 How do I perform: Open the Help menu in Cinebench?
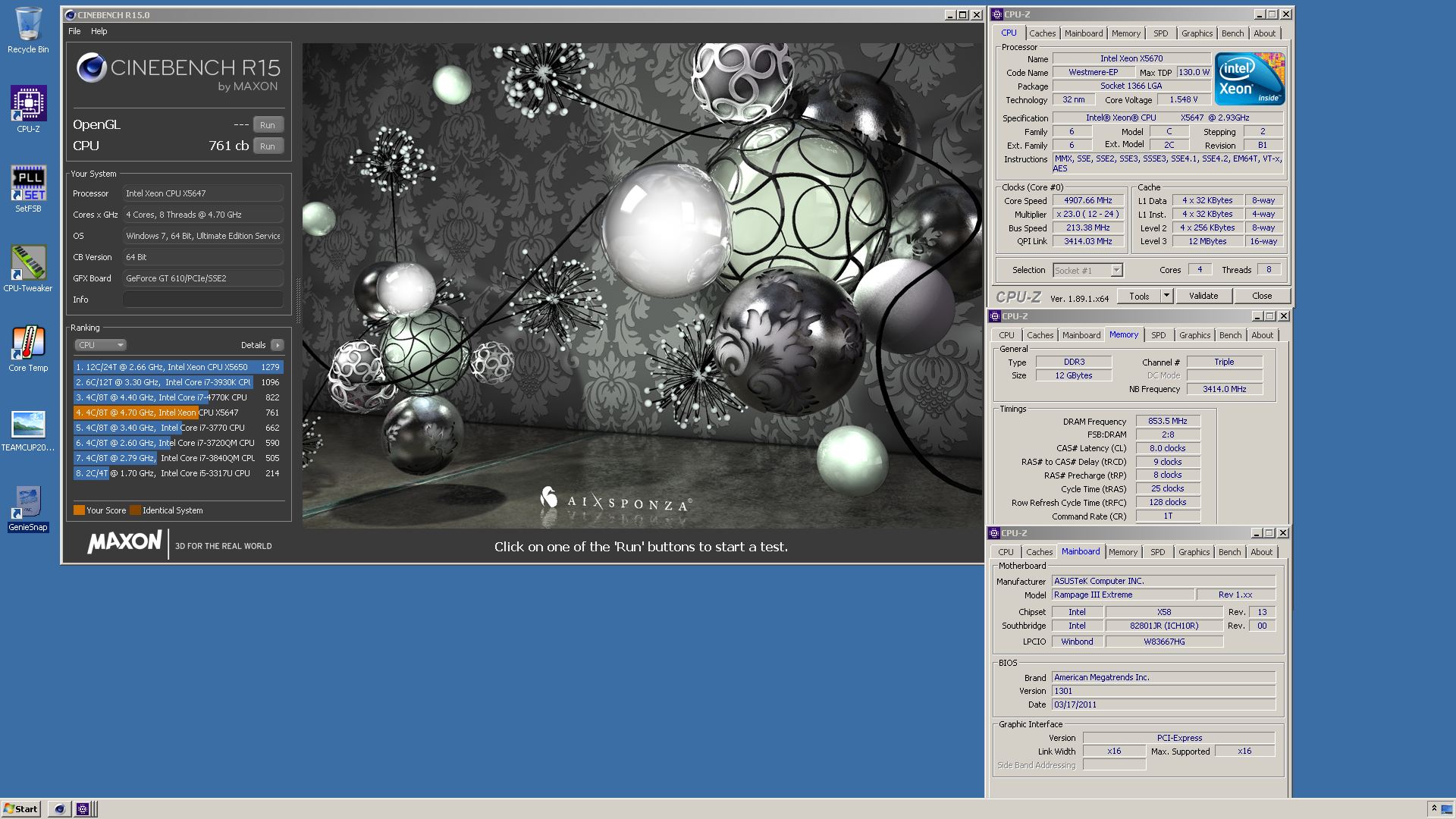[99, 31]
